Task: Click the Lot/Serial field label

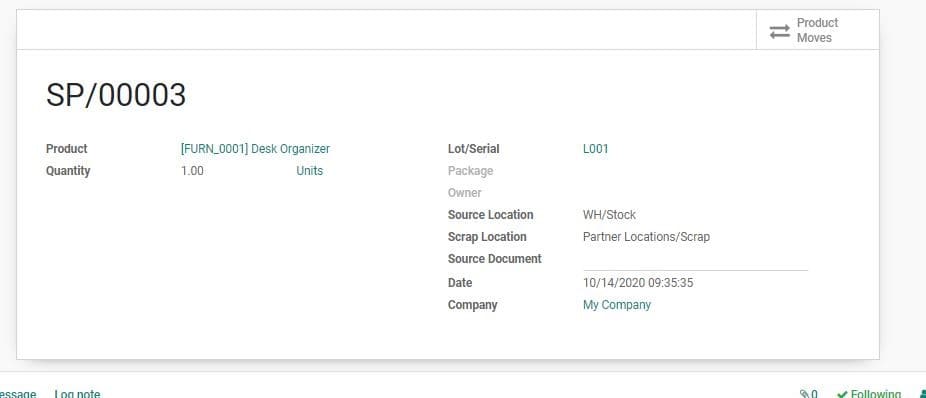Action: [x=473, y=149]
